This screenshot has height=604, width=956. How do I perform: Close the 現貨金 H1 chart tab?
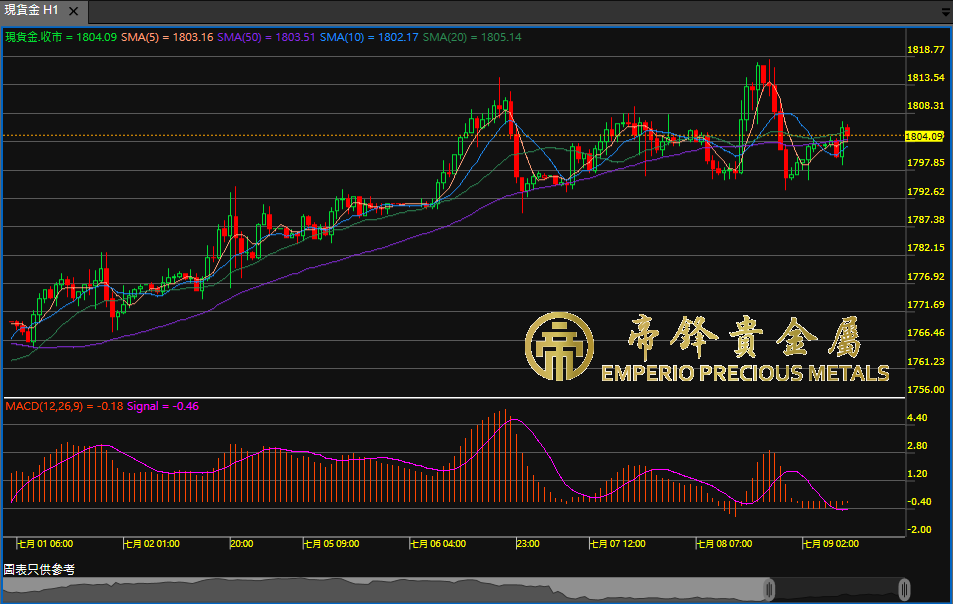click(76, 10)
